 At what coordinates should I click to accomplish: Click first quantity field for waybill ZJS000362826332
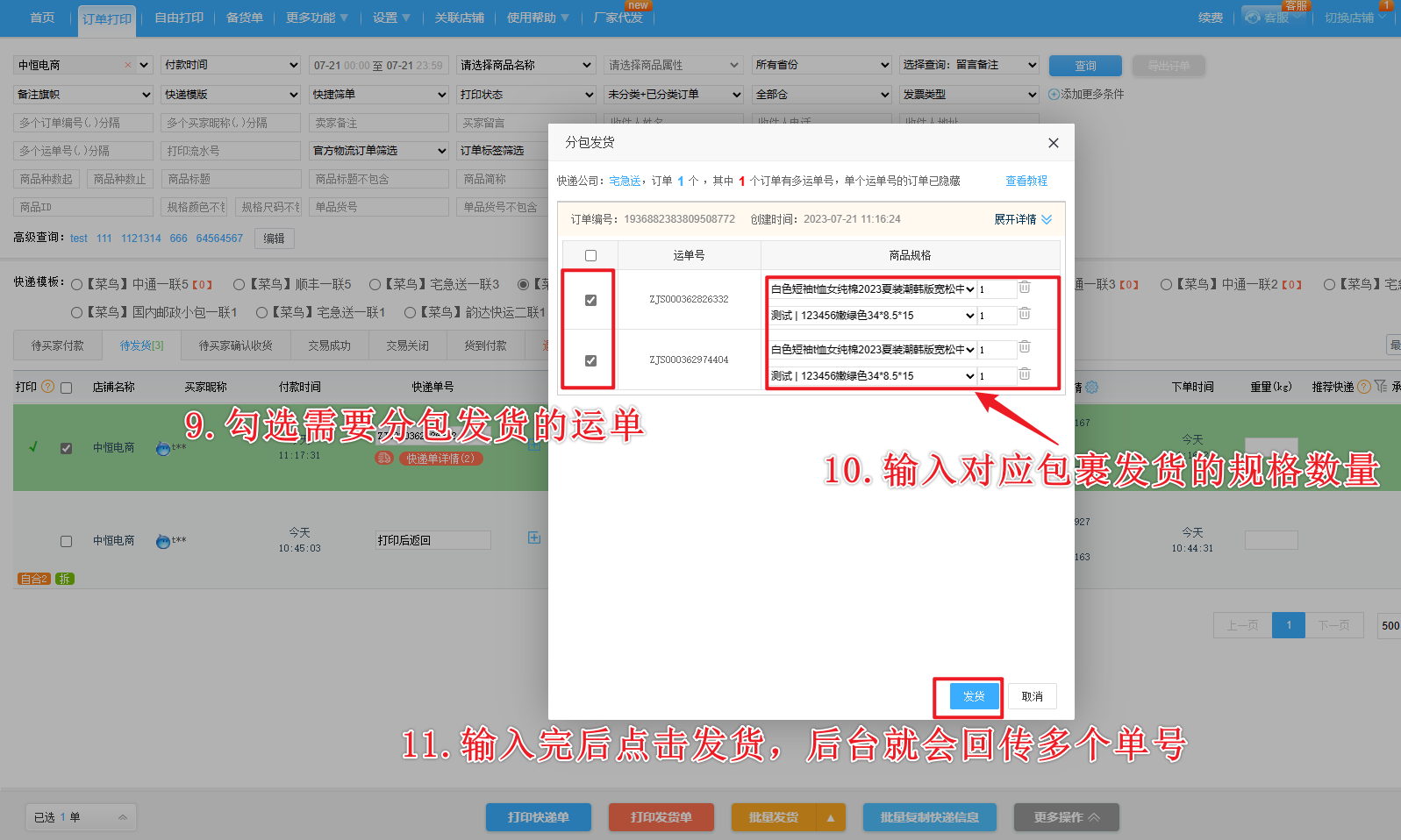(x=997, y=288)
